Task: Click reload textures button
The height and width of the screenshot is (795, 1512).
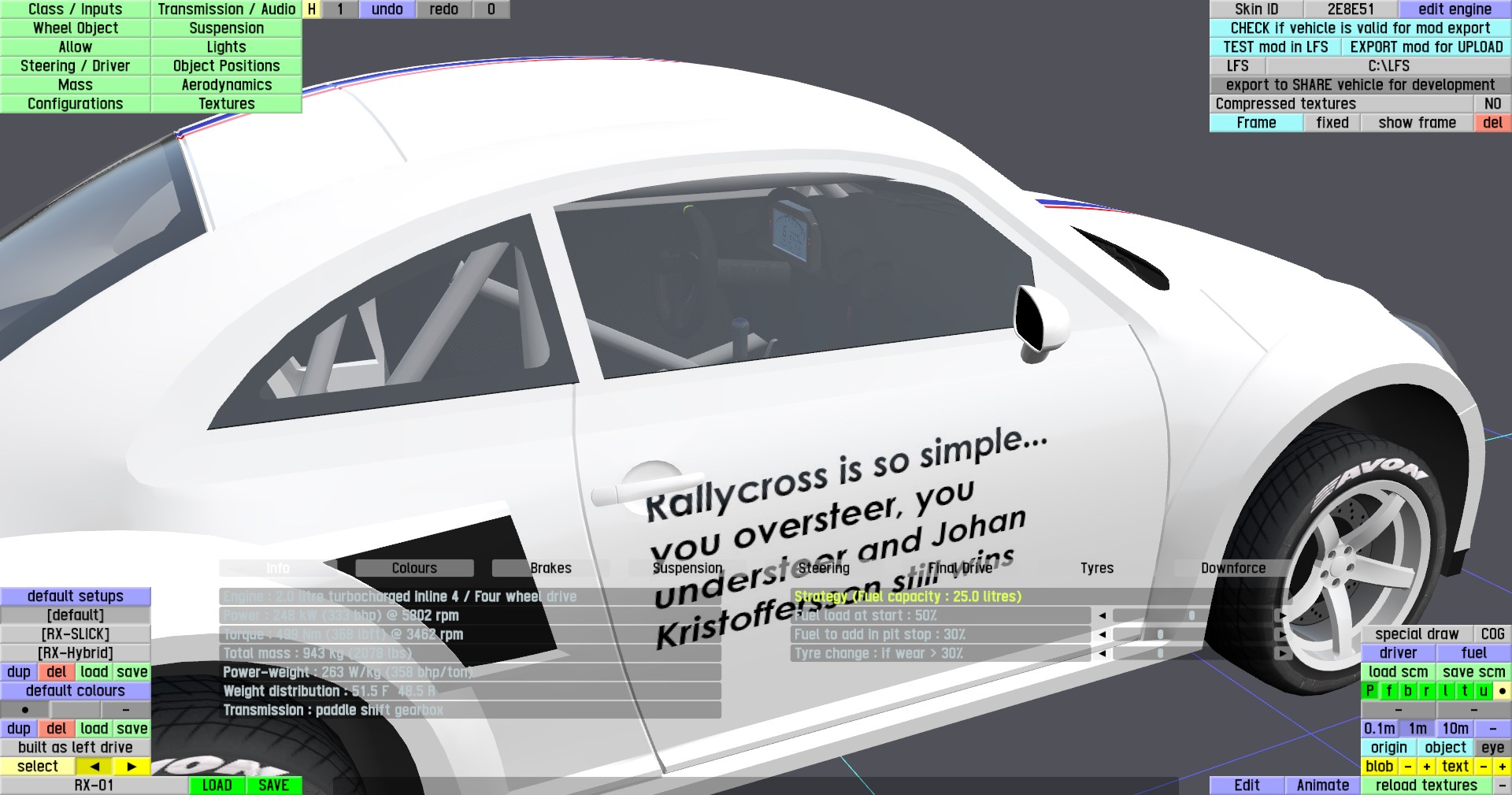Action: tap(1427, 786)
